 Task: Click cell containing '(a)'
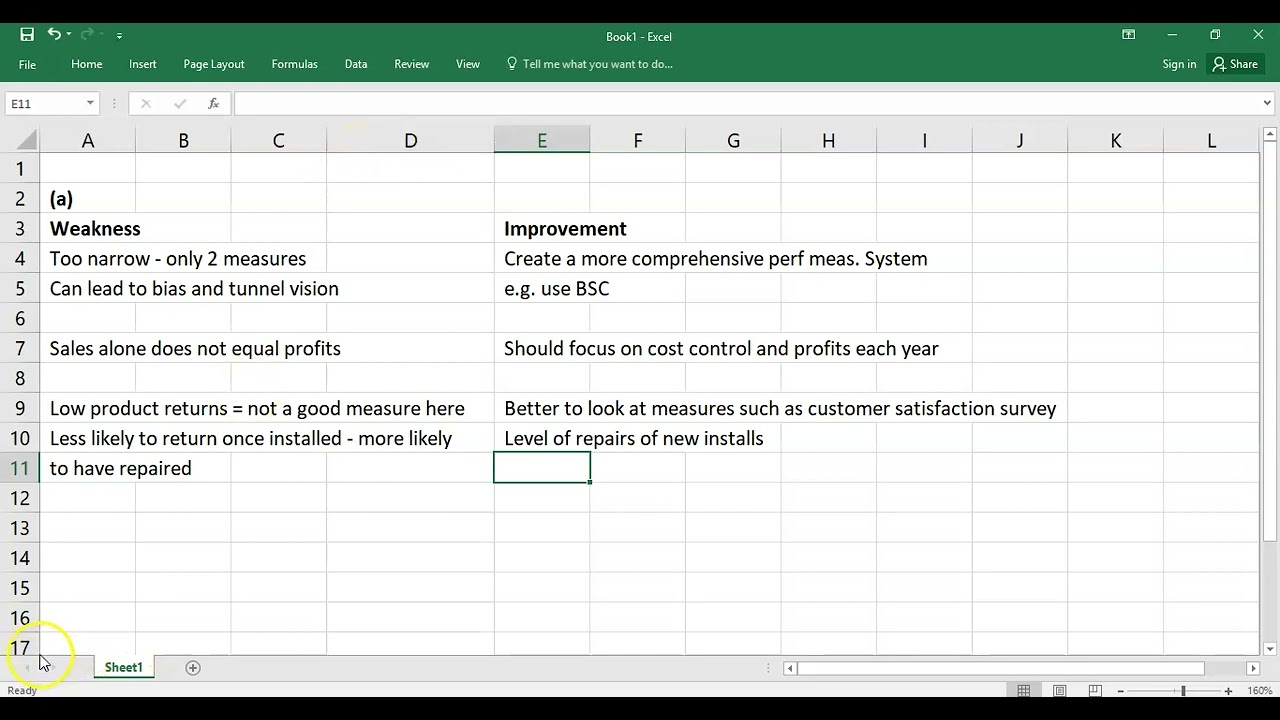[88, 198]
